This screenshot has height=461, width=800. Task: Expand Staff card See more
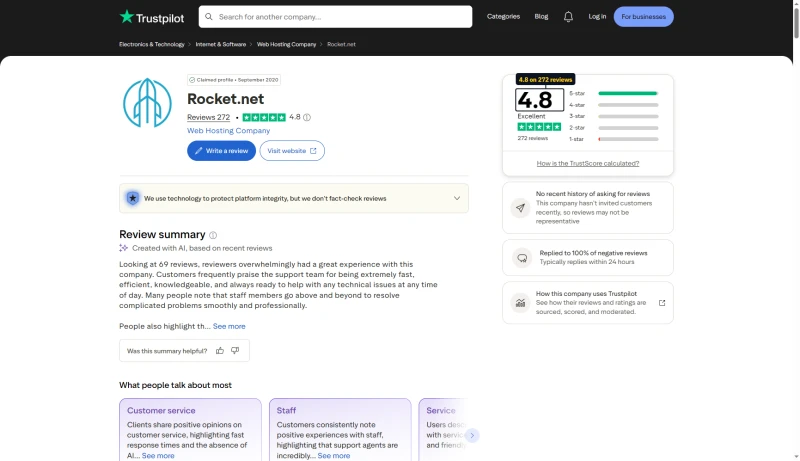pyautogui.click(x=334, y=456)
